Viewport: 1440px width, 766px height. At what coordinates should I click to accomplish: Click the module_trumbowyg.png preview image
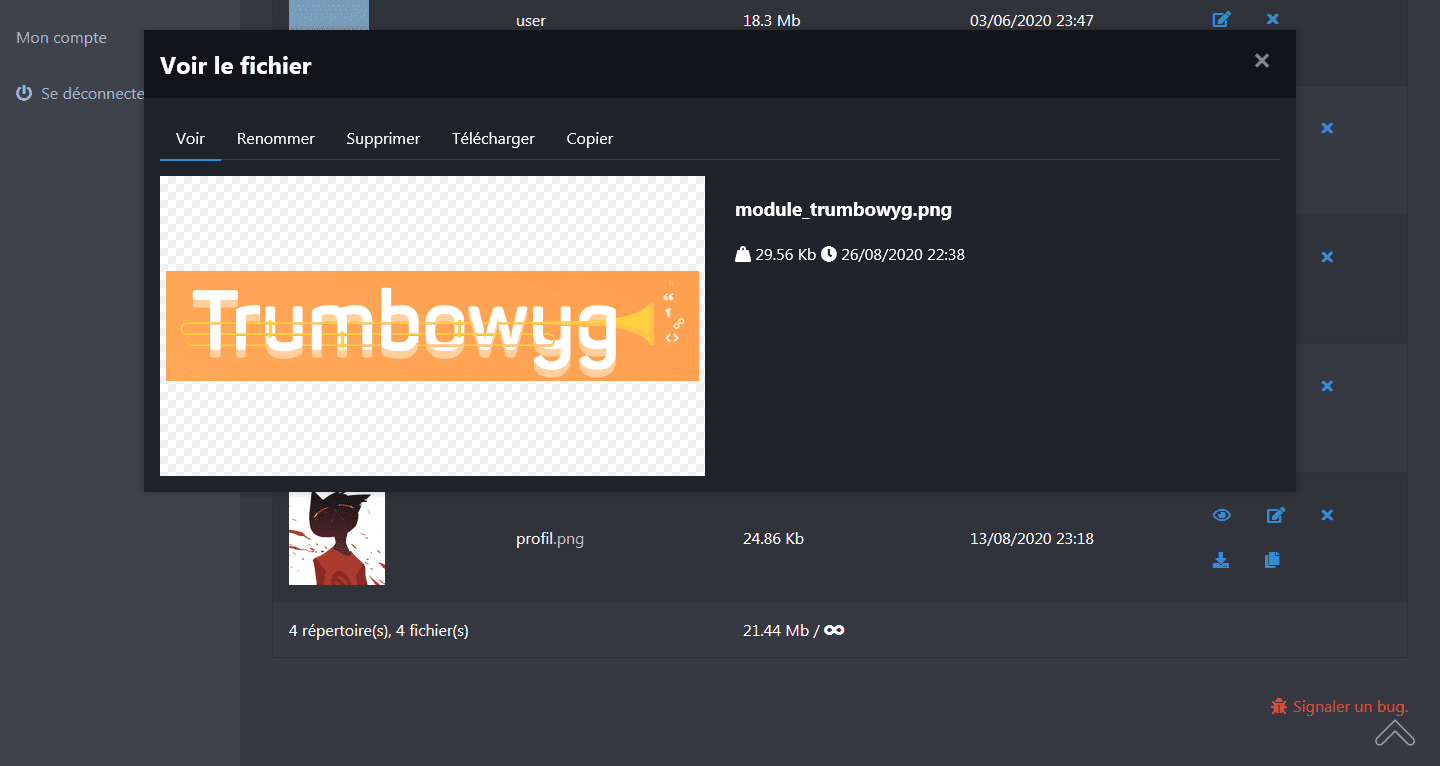click(x=432, y=325)
